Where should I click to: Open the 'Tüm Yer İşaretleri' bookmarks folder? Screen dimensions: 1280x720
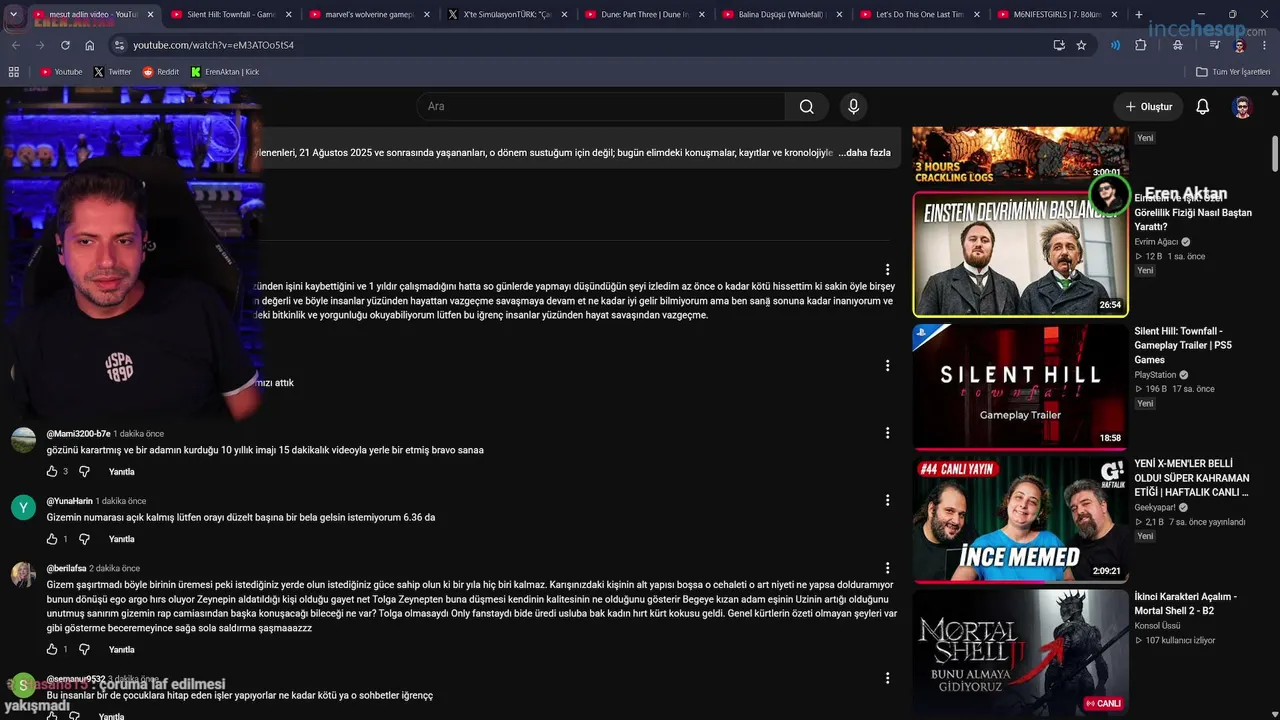pos(1232,72)
